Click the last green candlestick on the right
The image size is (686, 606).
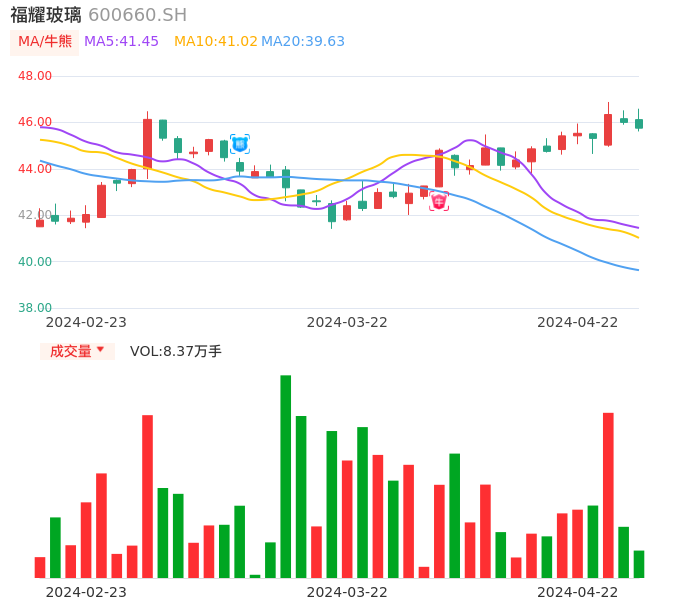click(x=639, y=124)
